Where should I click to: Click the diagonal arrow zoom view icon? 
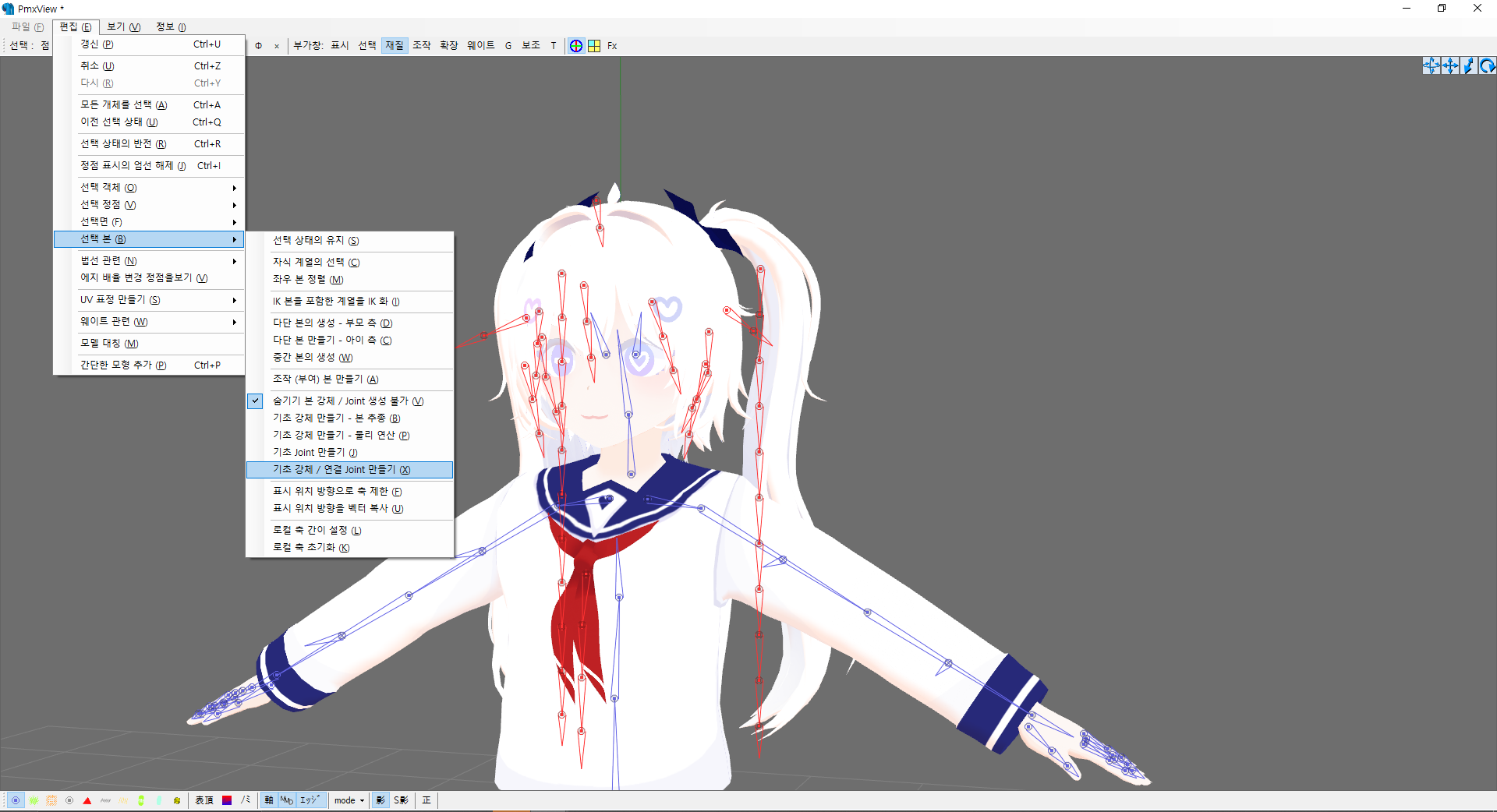click(x=1469, y=65)
